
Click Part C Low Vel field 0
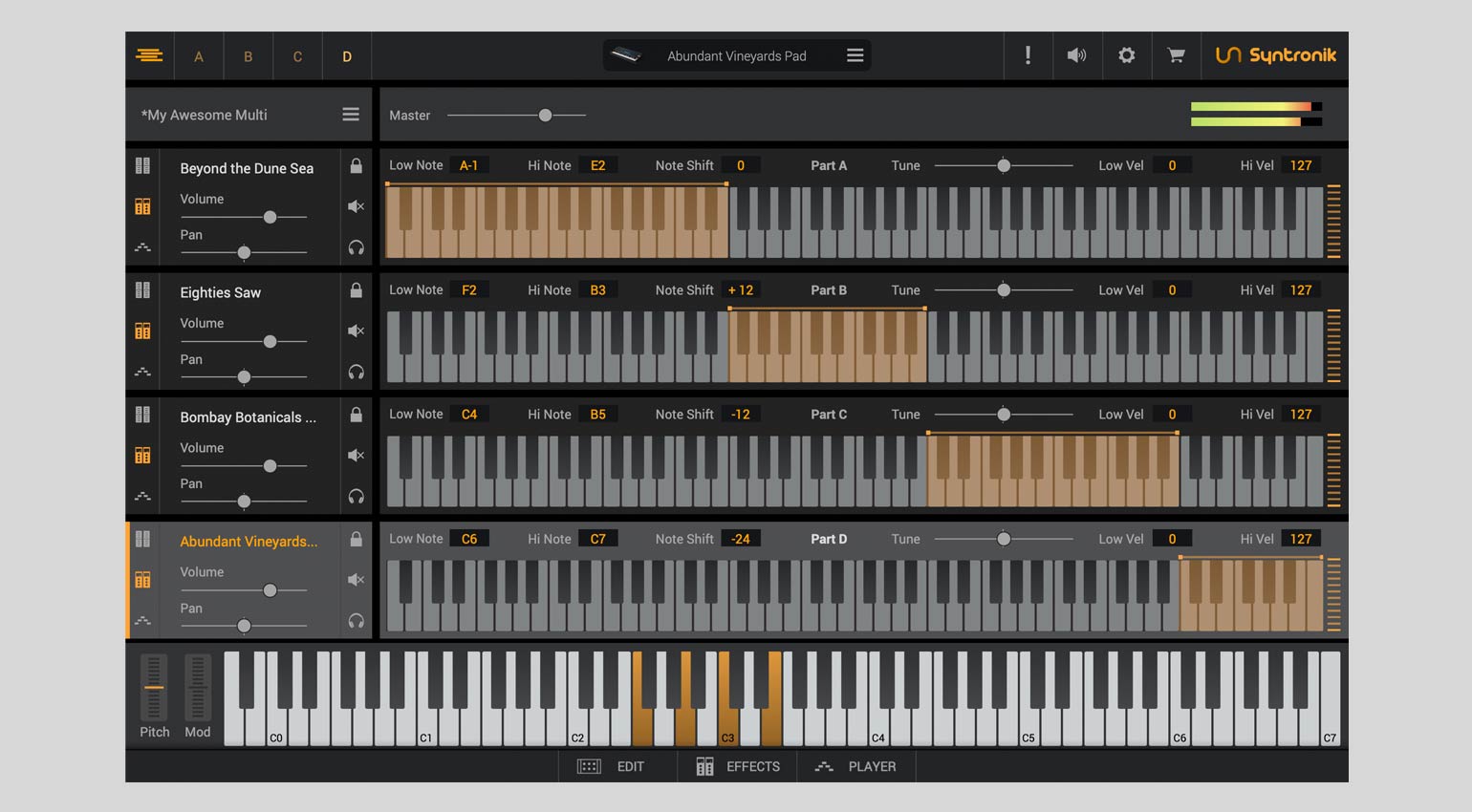[x=1172, y=414]
